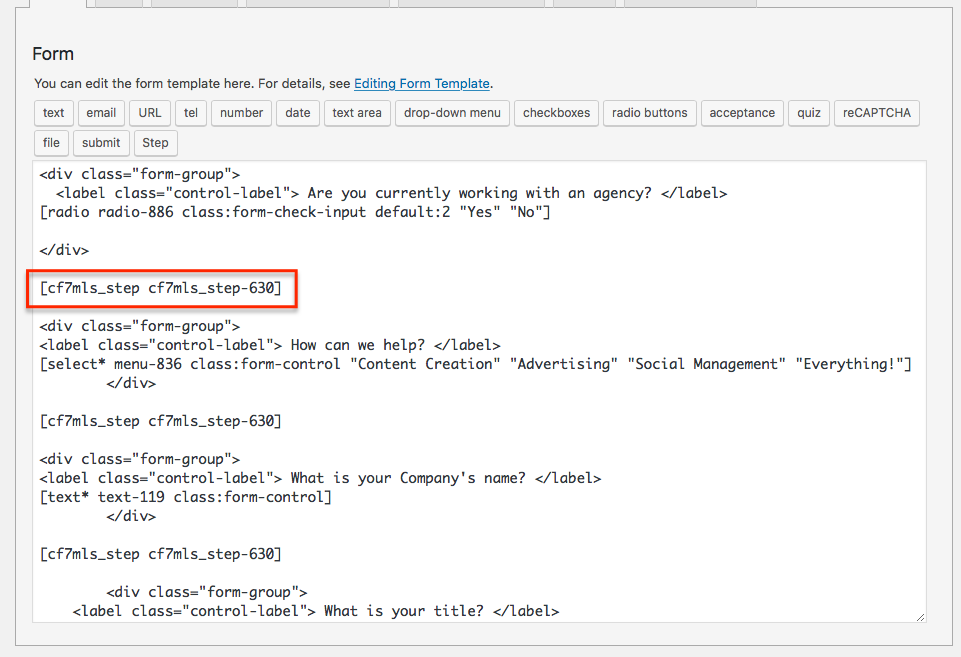Insert an acceptance tag
The width and height of the screenshot is (961, 657).
[x=742, y=113]
